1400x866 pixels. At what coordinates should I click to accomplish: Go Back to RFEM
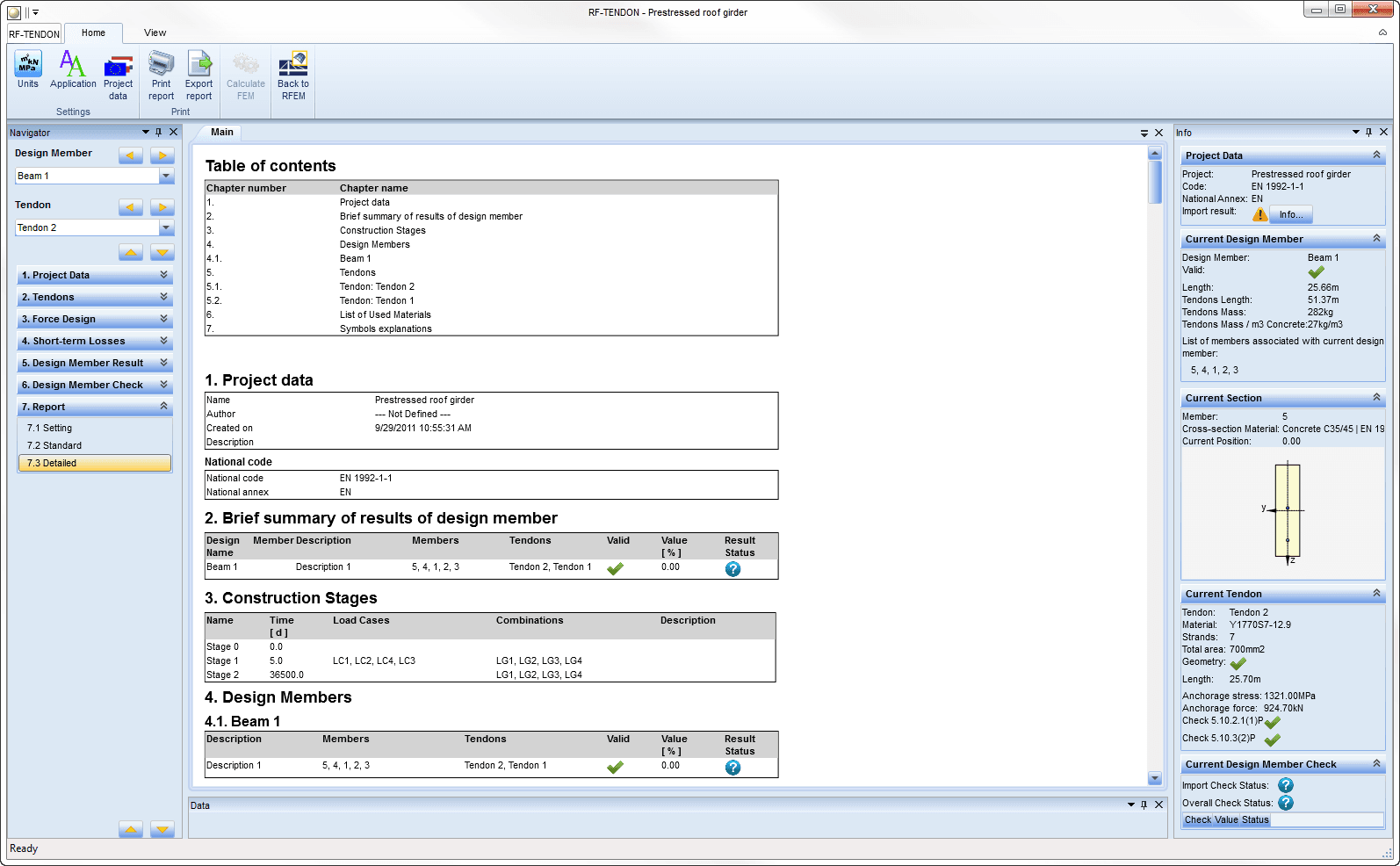click(293, 76)
